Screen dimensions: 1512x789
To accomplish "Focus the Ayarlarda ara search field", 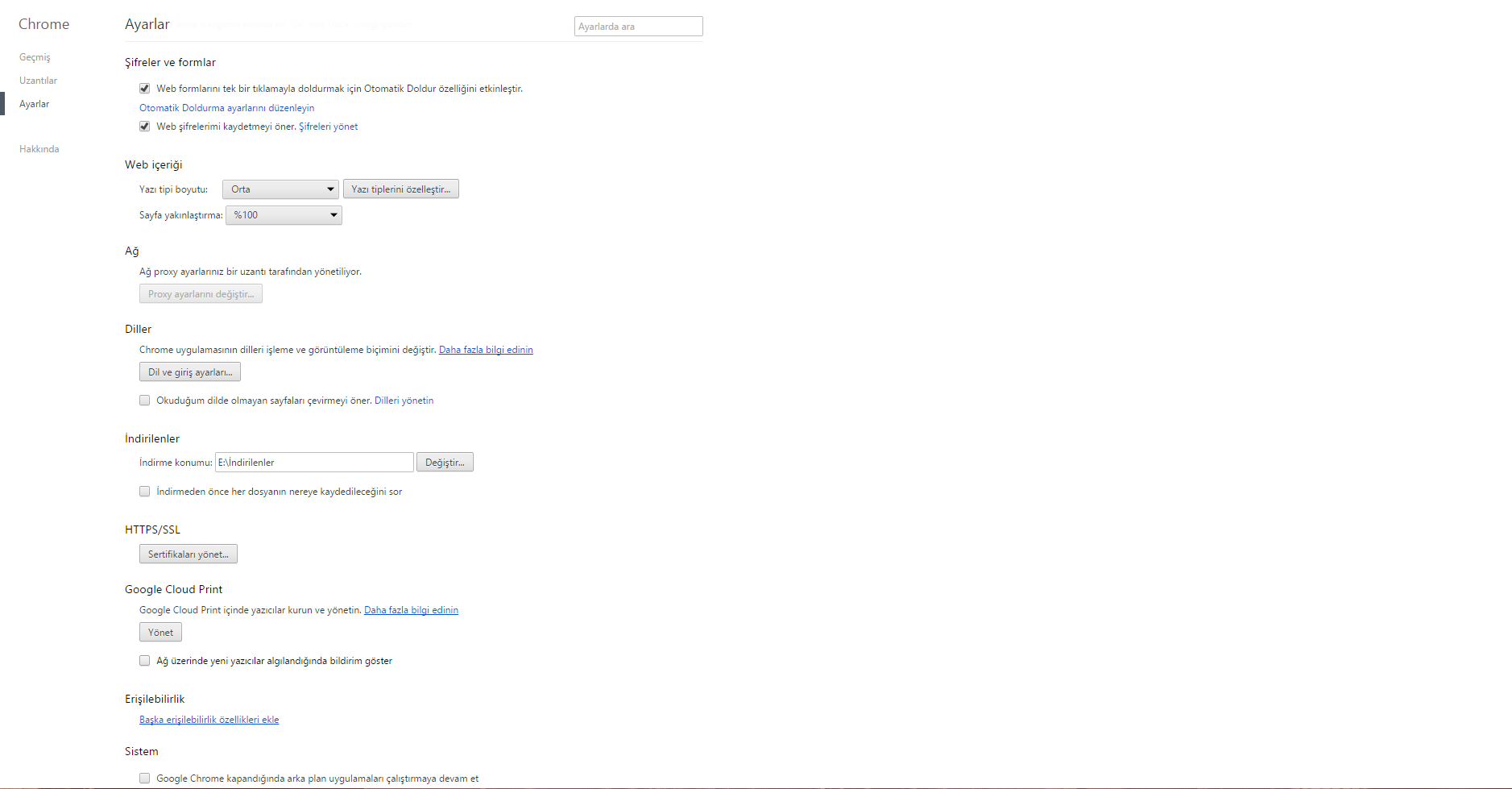I will 638,27.
